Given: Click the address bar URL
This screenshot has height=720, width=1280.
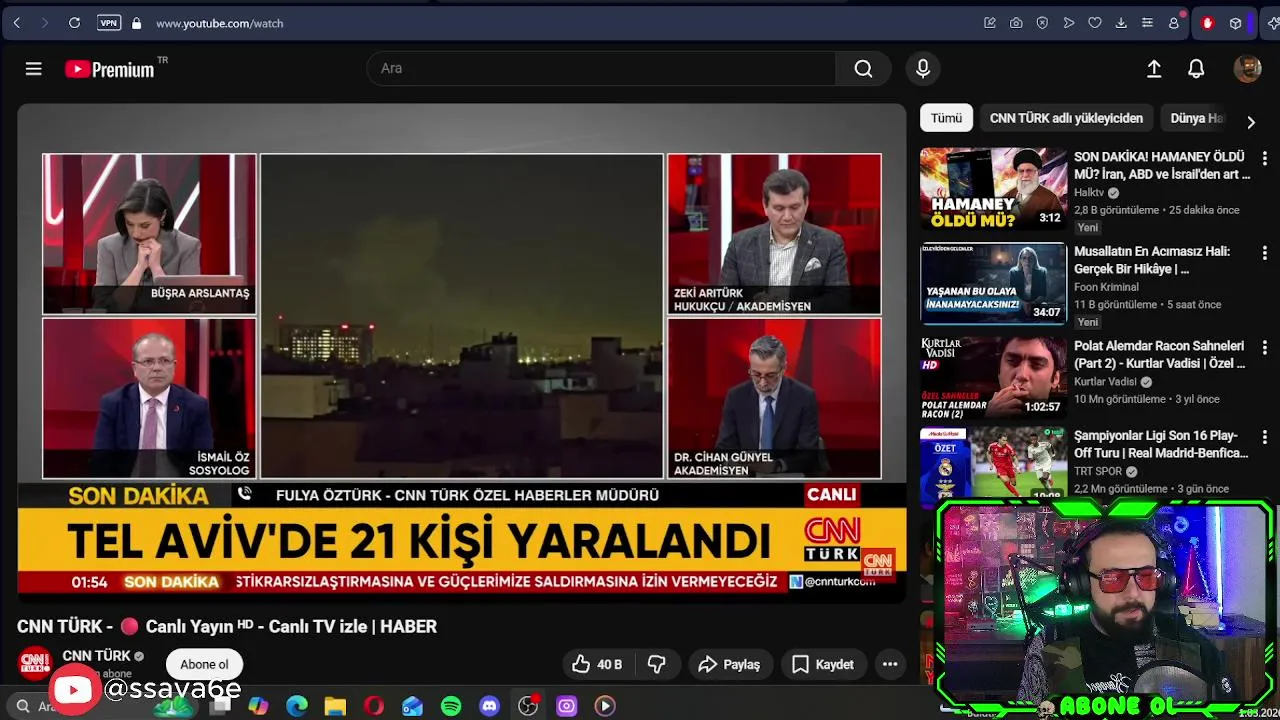Looking at the screenshot, I should [x=219, y=23].
